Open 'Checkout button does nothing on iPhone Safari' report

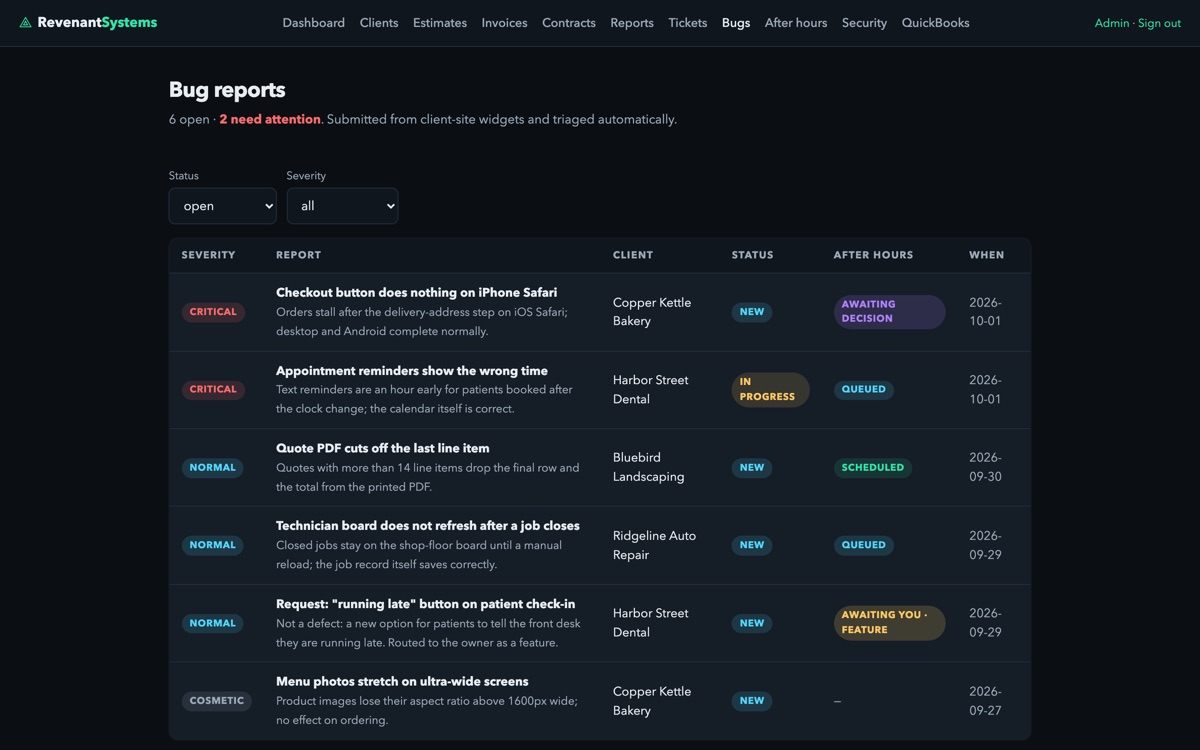[x=417, y=292]
